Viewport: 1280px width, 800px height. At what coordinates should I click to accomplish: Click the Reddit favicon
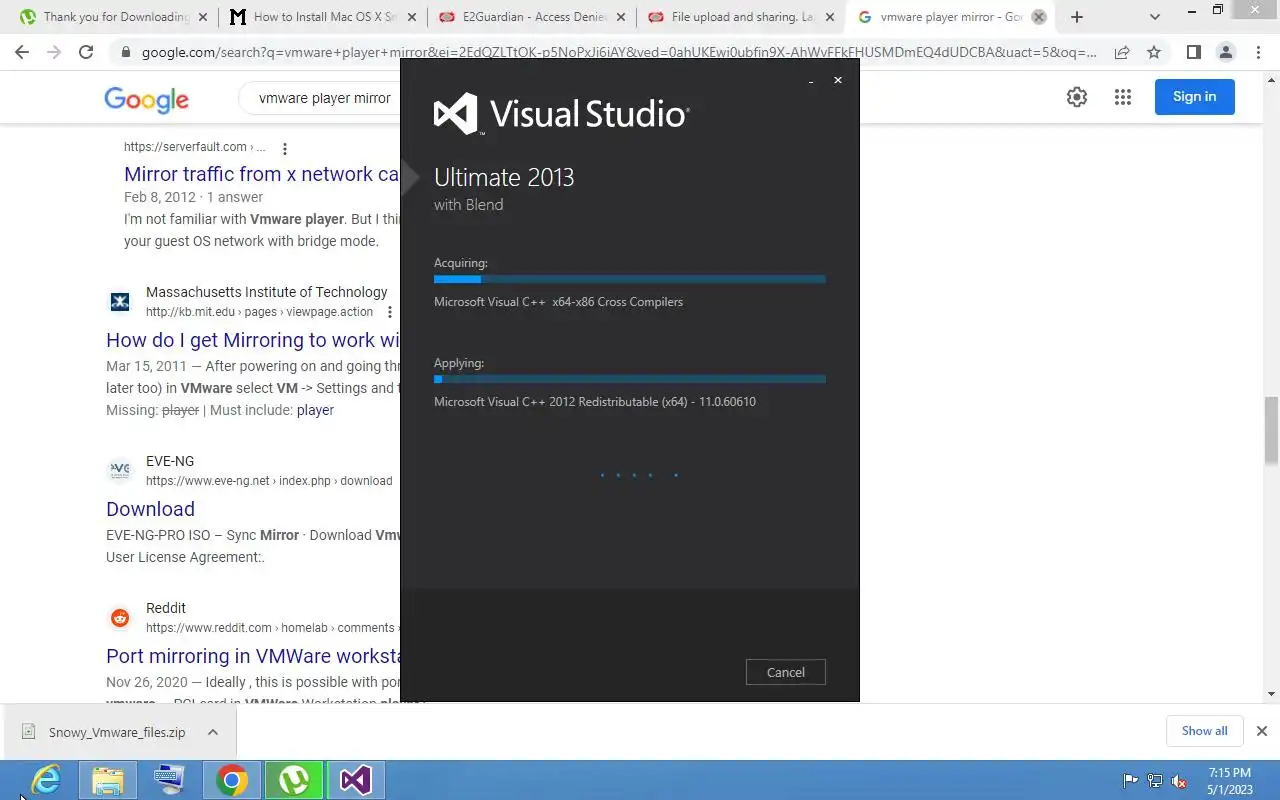120,617
